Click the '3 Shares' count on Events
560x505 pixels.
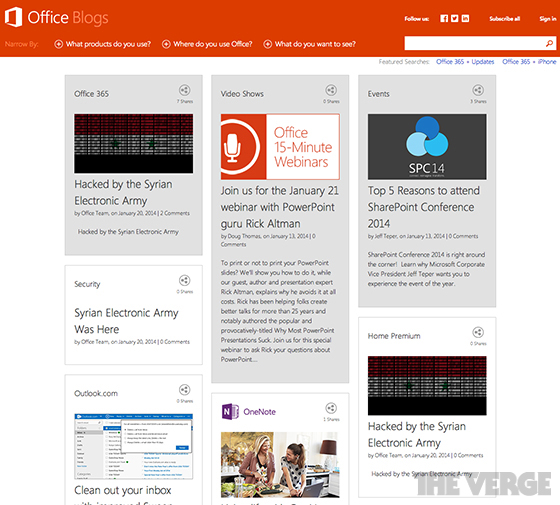coord(478,101)
